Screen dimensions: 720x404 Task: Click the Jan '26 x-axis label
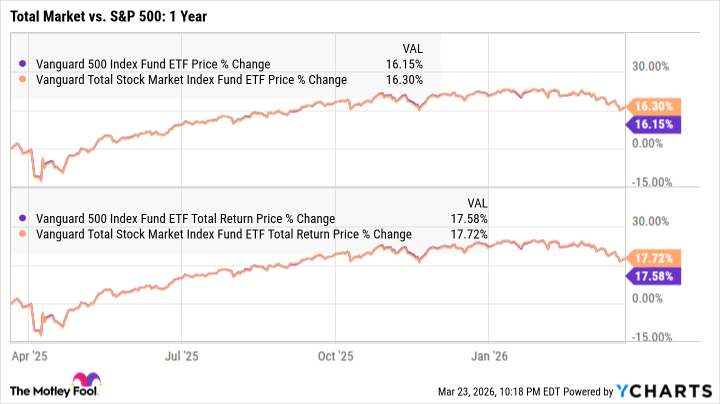tap(489, 354)
